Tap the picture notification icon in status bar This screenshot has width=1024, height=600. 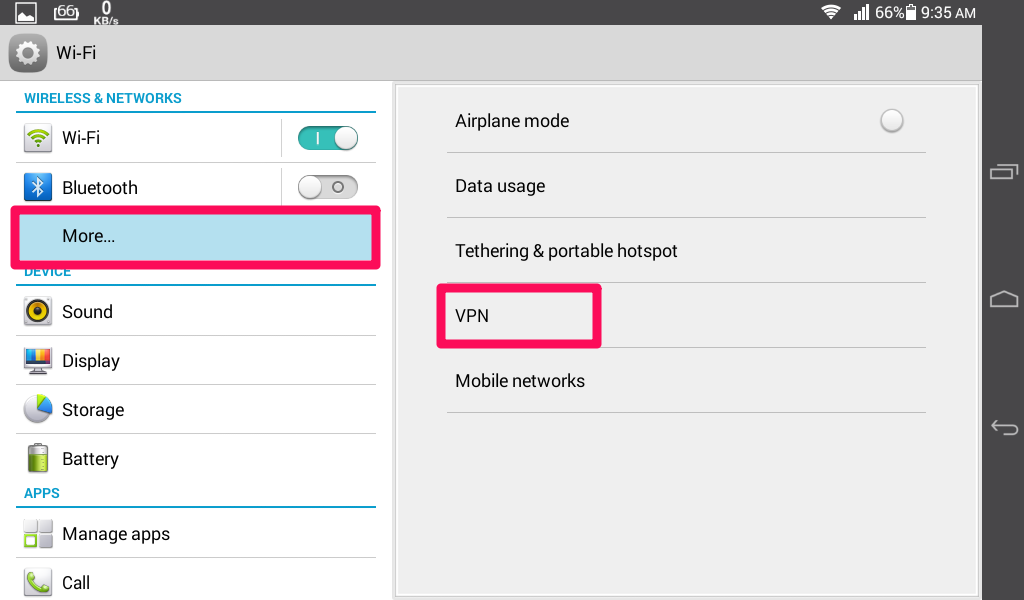point(26,12)
